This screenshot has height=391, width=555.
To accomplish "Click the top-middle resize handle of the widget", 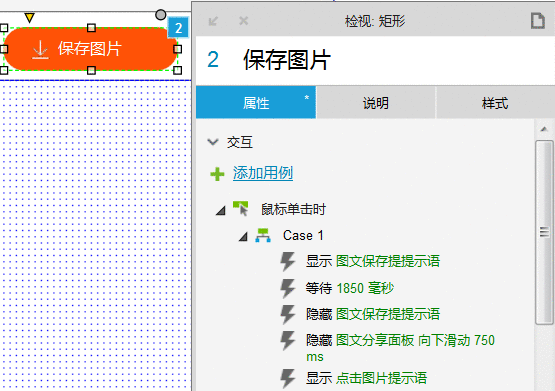I will tap(91, 28).
